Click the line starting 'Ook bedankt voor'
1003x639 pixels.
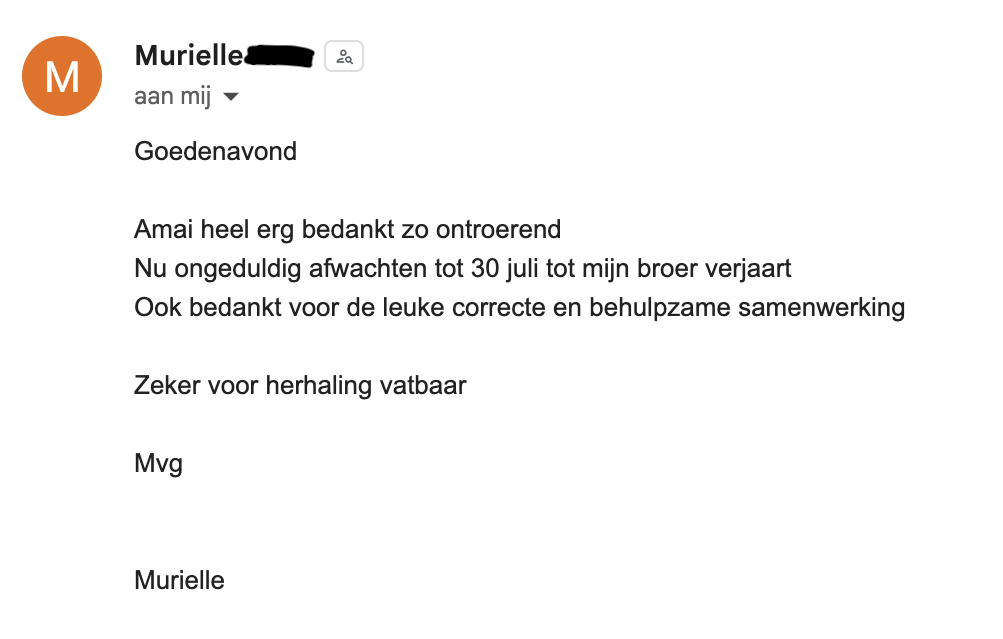click(519, 307)
